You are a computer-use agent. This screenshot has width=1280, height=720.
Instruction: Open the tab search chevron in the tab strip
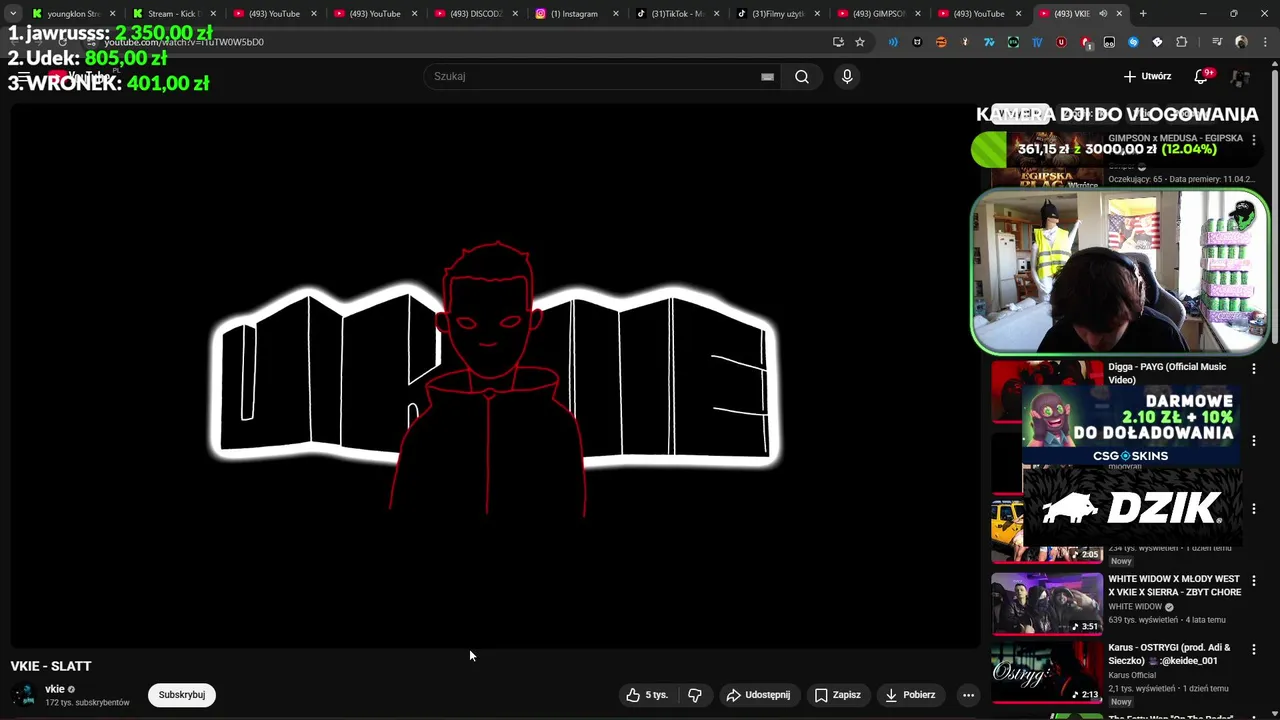(13, 14)
